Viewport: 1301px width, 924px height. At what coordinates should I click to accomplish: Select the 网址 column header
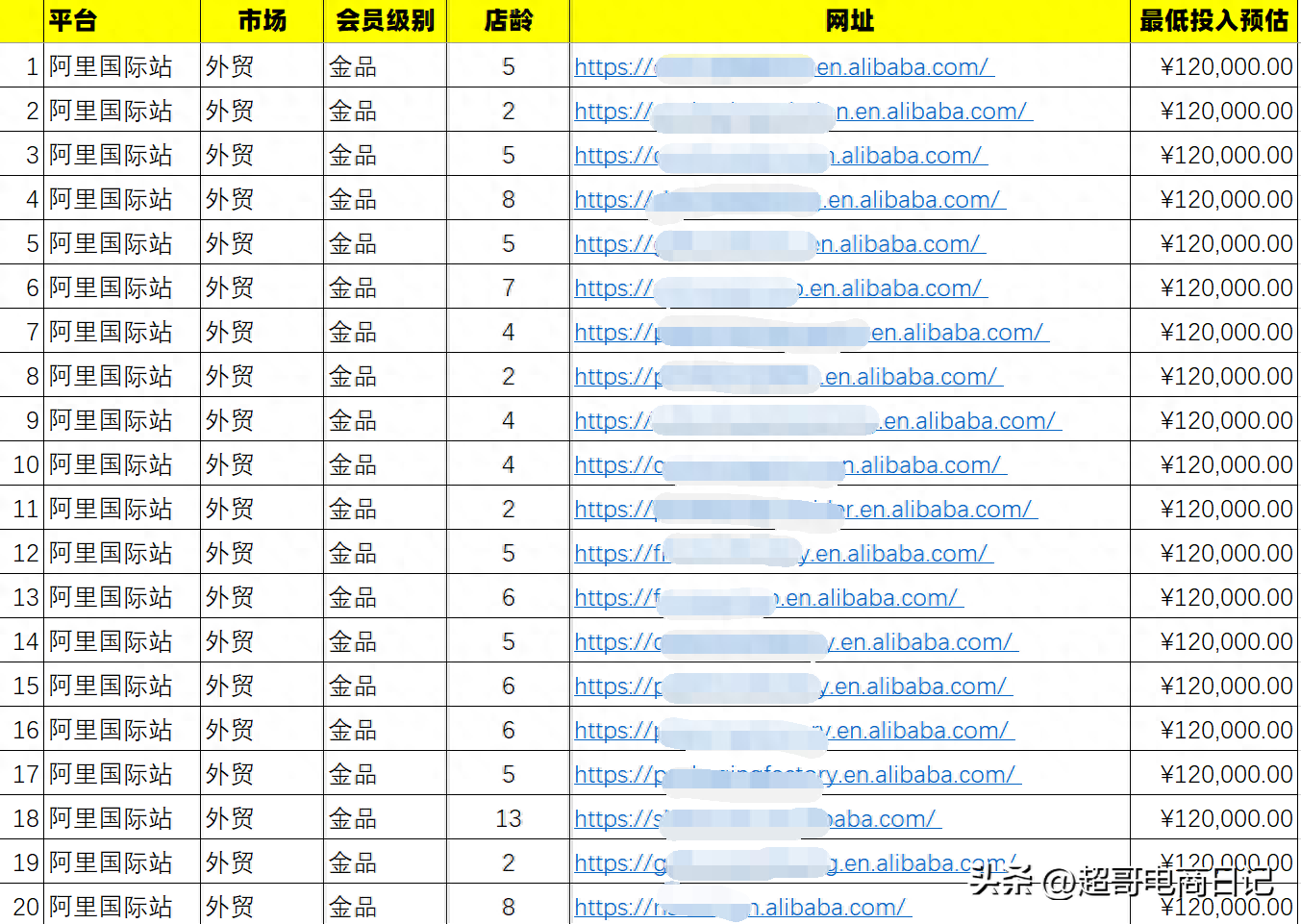850,20
